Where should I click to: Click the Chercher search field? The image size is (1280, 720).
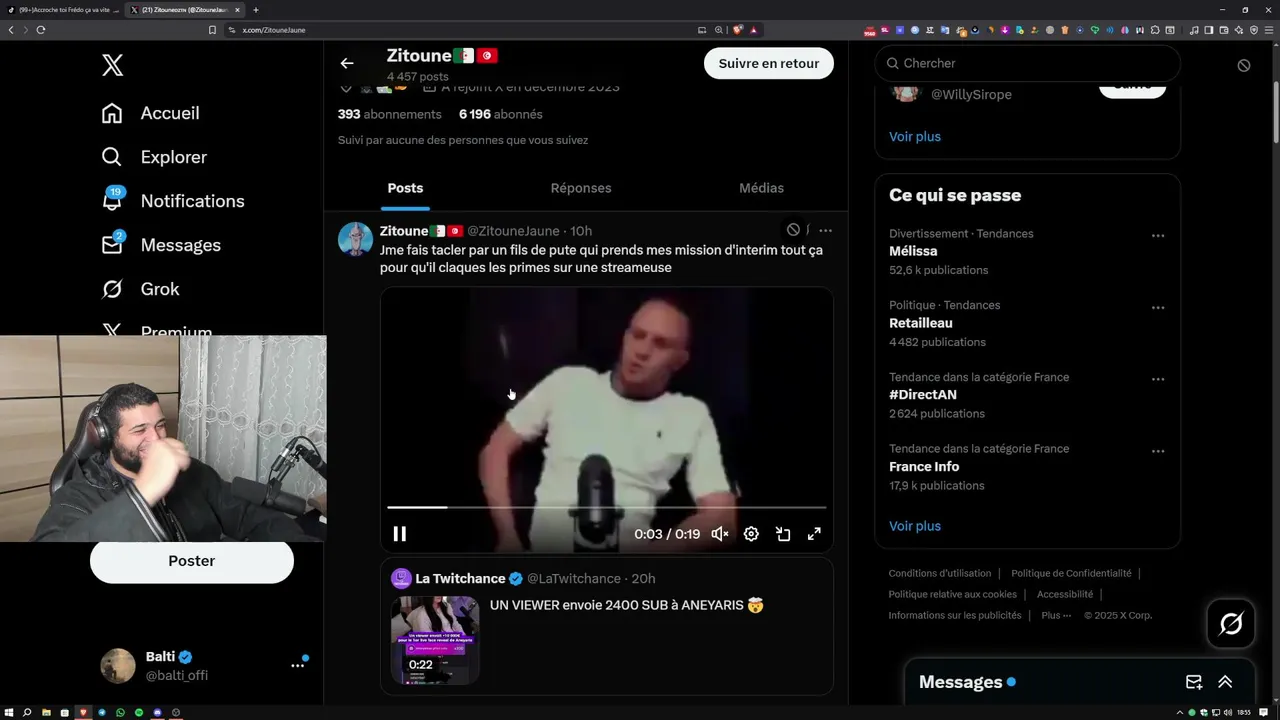click(1028, 63)
